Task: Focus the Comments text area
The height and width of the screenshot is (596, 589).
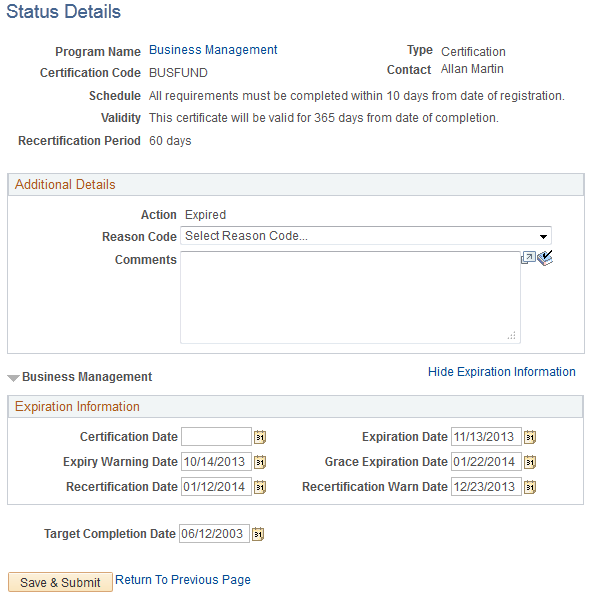Action: point(350,297)
